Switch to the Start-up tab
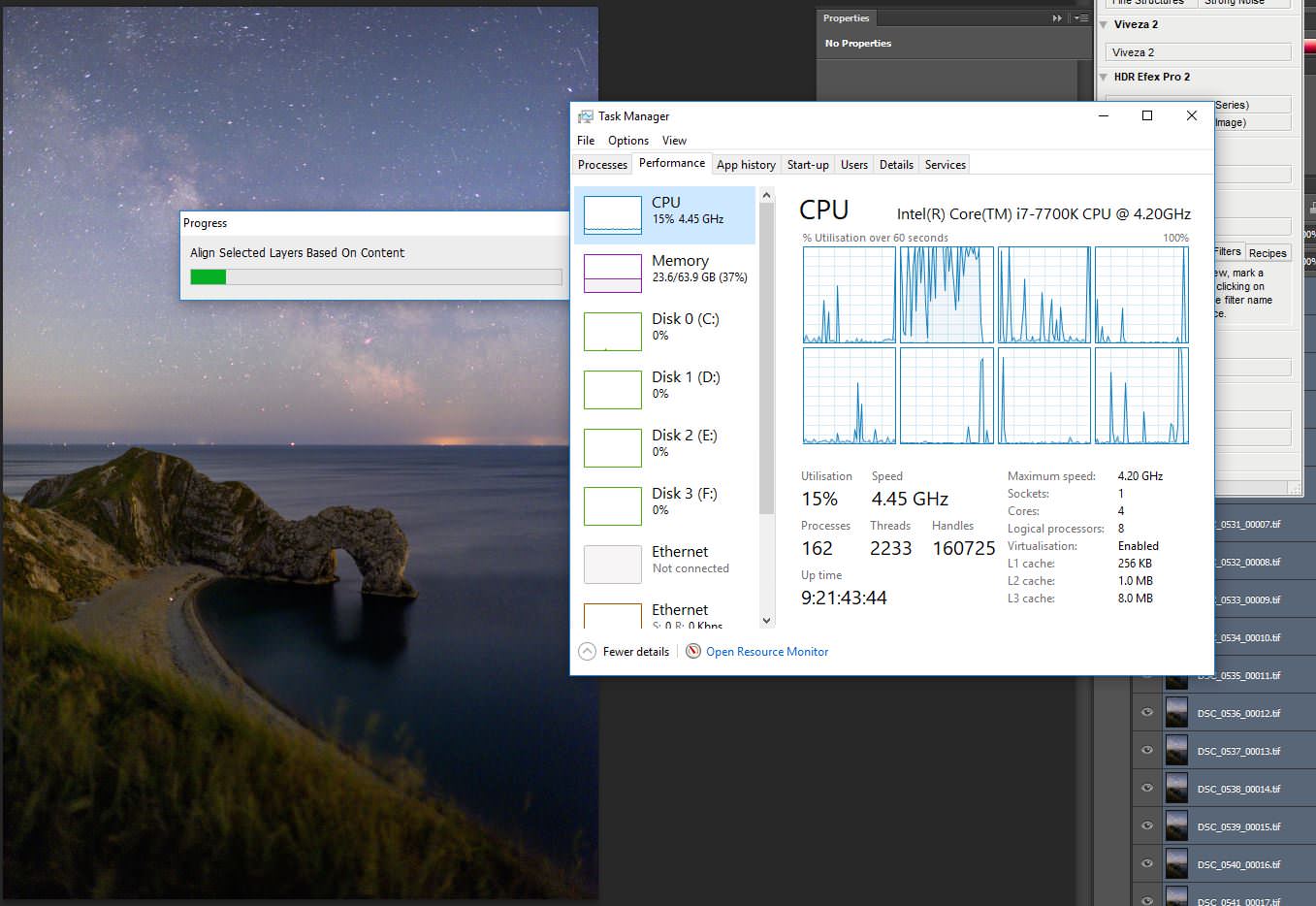 click(x=808, y=165)
